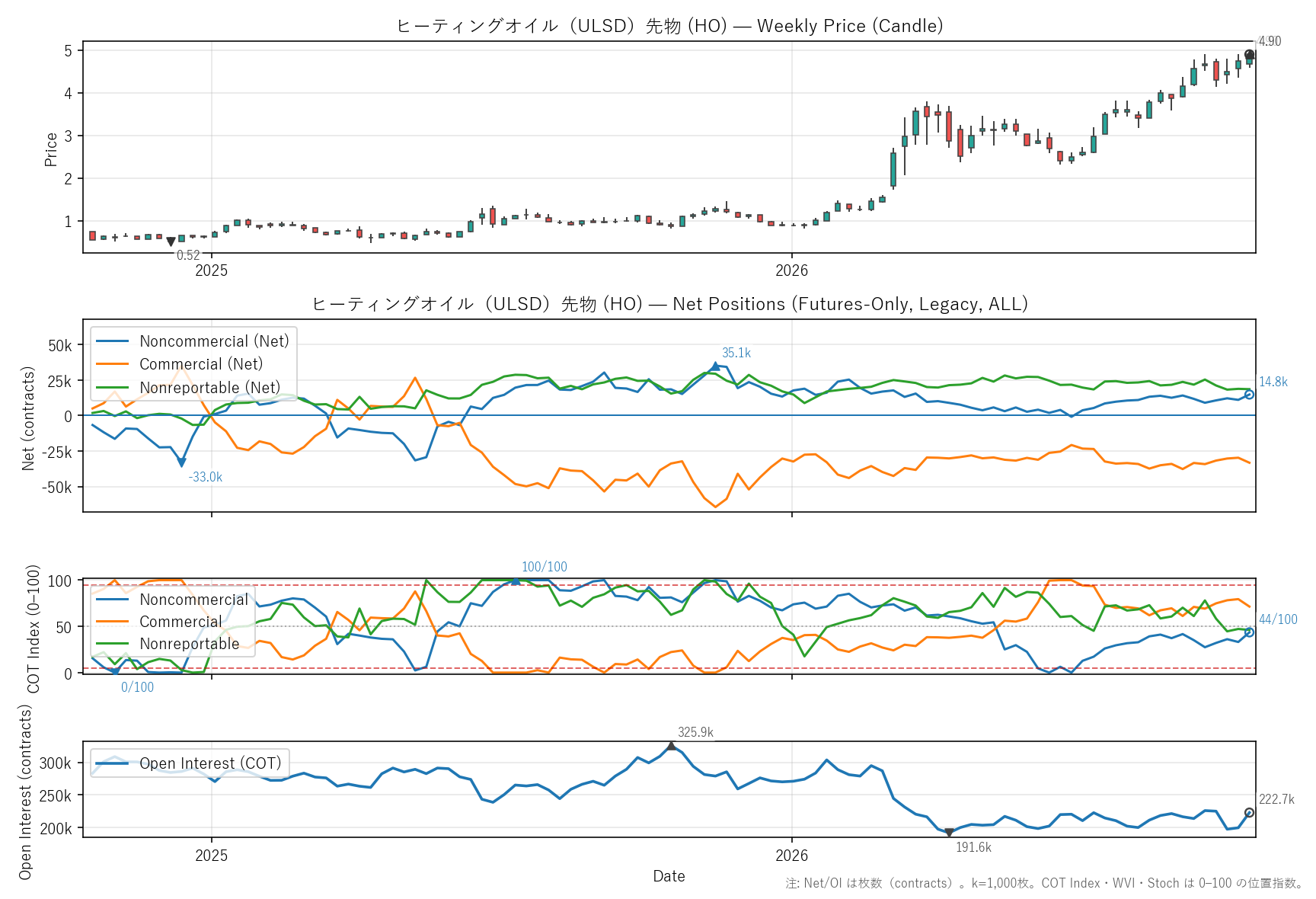1316x899 pixels.
Task: Click the open interest low triangle marker
Action: coord(949,833)
